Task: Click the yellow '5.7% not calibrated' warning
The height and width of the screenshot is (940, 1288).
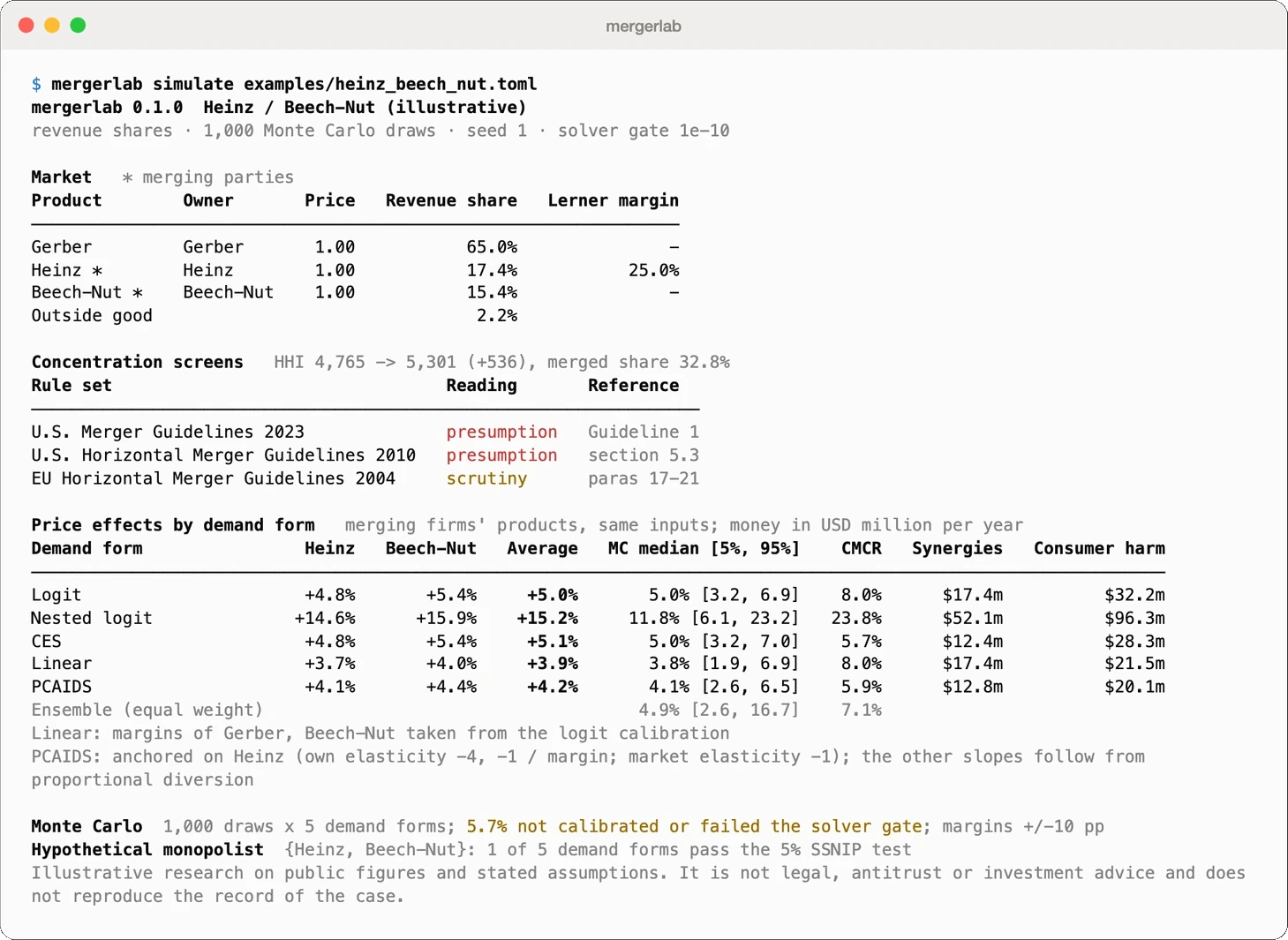Action: tap(694, 827)
